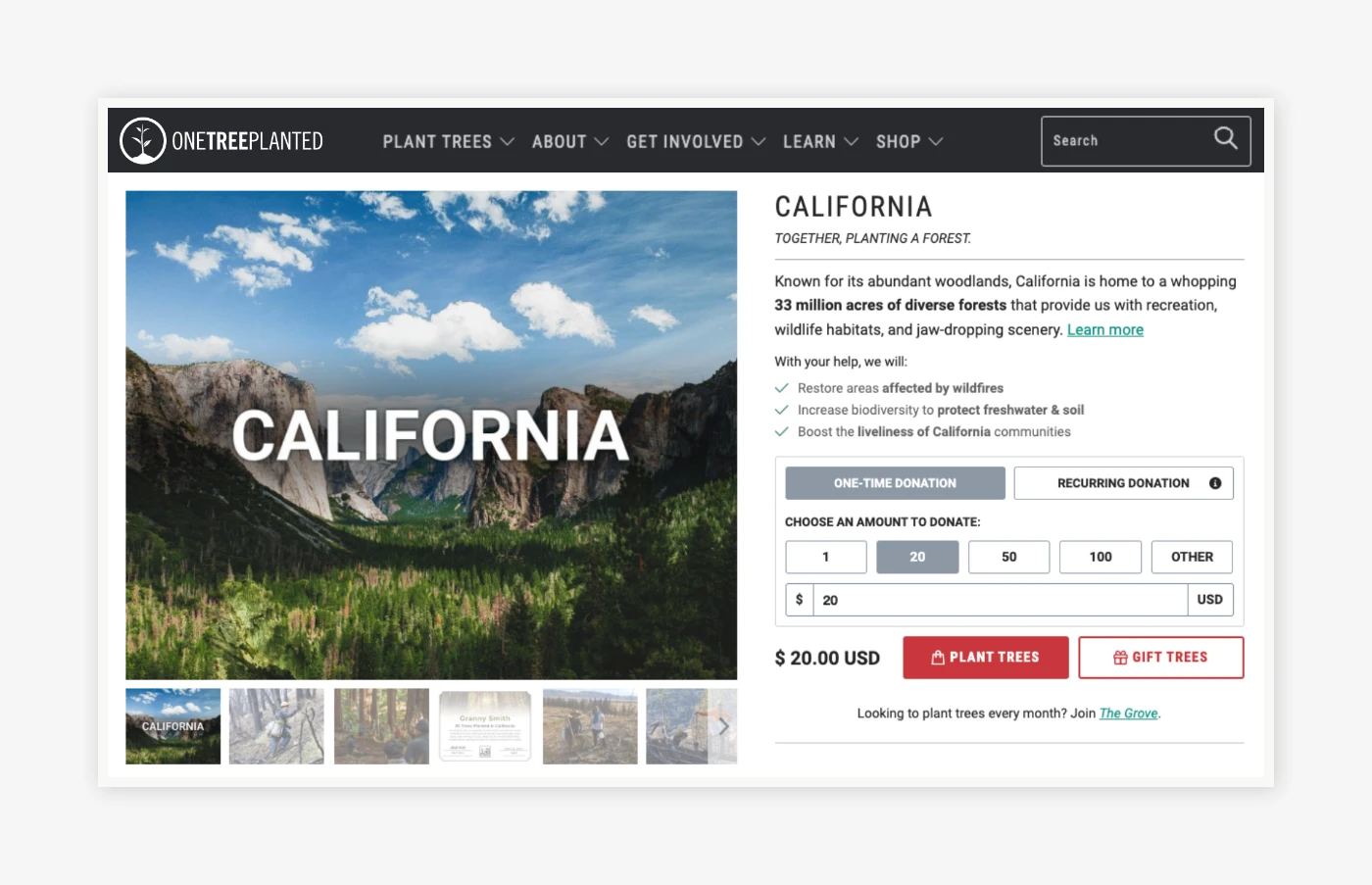Open the About dropdown menu
This screenshot has height=885, width=1372.
(569, 141)
